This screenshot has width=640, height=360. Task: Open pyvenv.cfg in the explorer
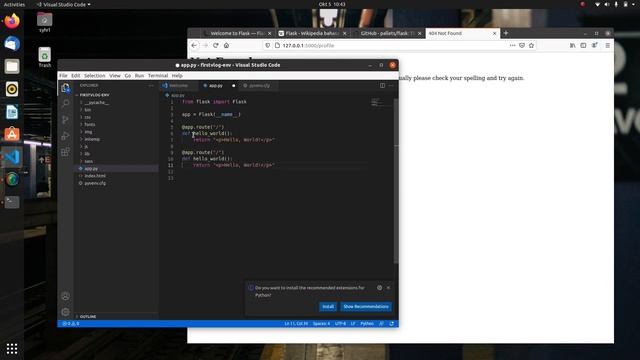click(95, 183)
